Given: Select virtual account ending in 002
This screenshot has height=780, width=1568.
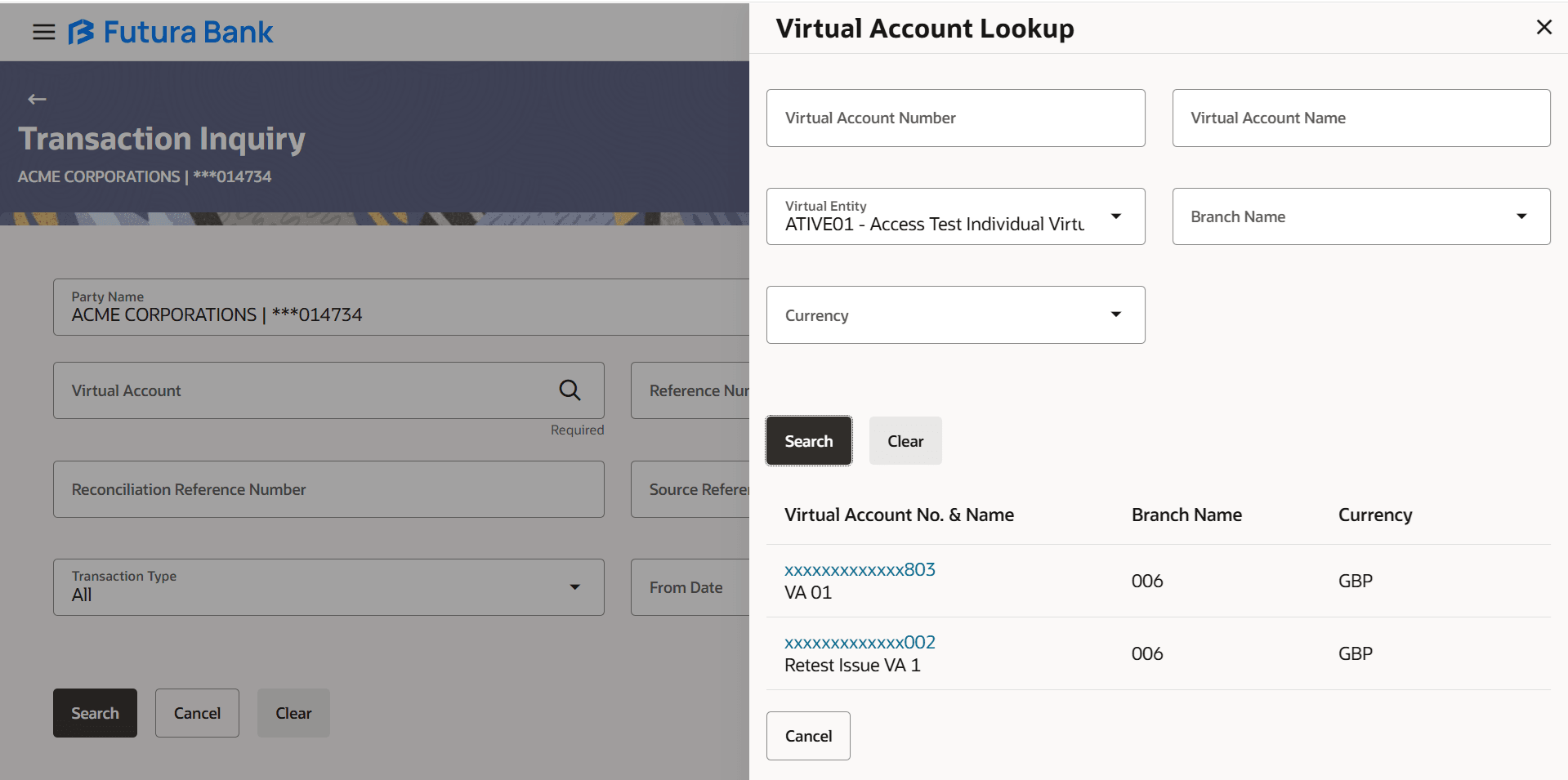Looking at the screenshot, I should pos(860,642).
